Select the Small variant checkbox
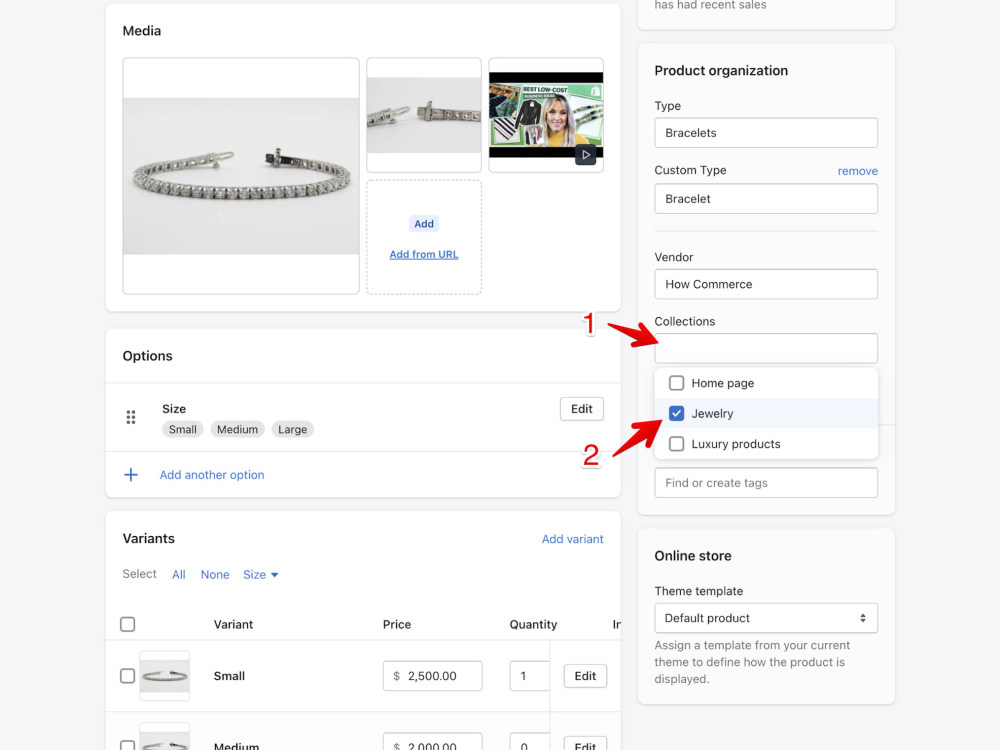 pos(128,675)
